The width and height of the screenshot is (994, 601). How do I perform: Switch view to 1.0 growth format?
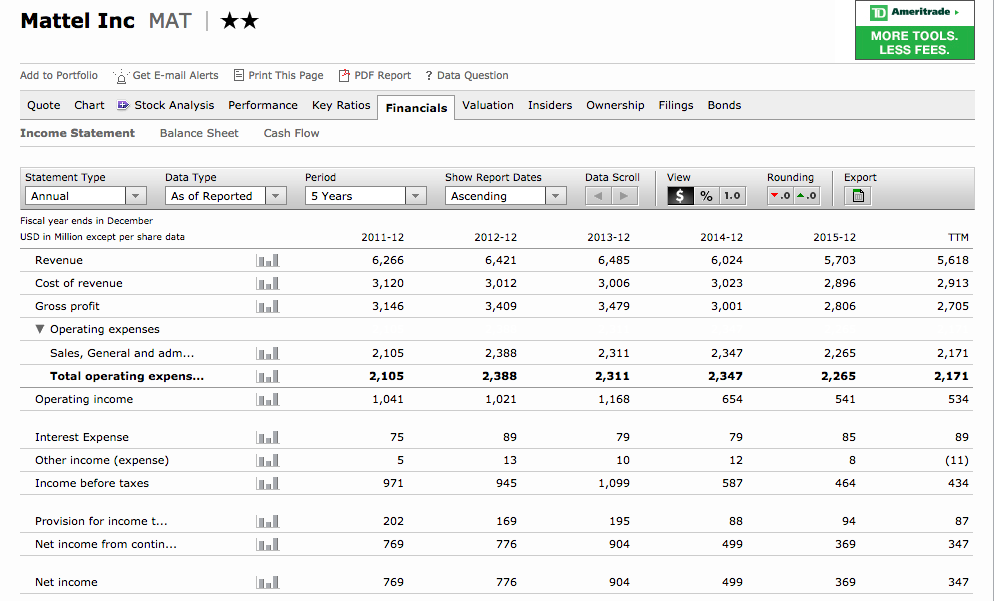[733, 196]
